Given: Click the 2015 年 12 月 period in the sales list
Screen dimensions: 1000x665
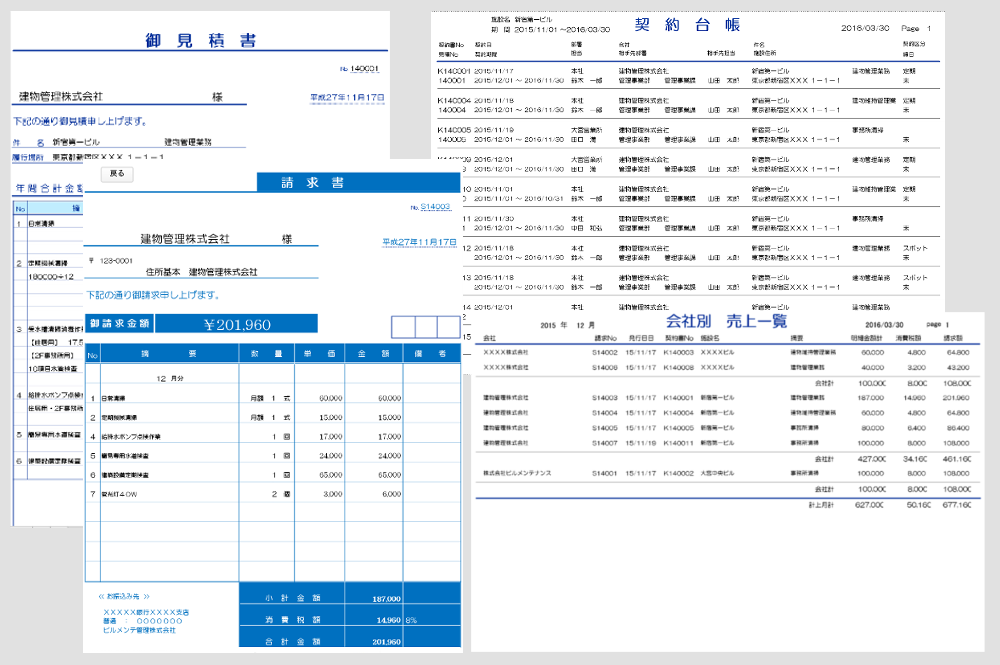Looking at the screenshot, I should tap(568, 325).
